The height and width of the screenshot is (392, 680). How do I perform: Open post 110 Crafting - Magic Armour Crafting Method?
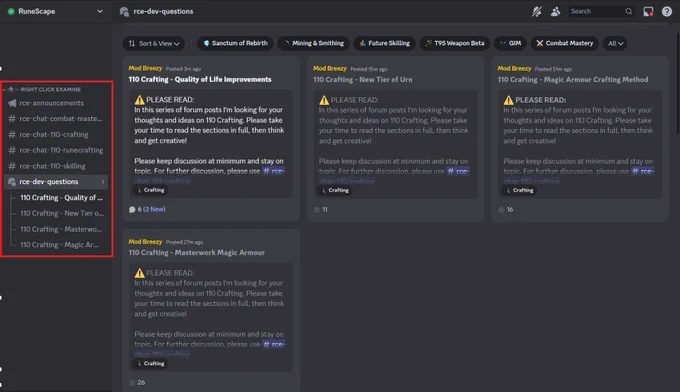[x=573, y=79]
